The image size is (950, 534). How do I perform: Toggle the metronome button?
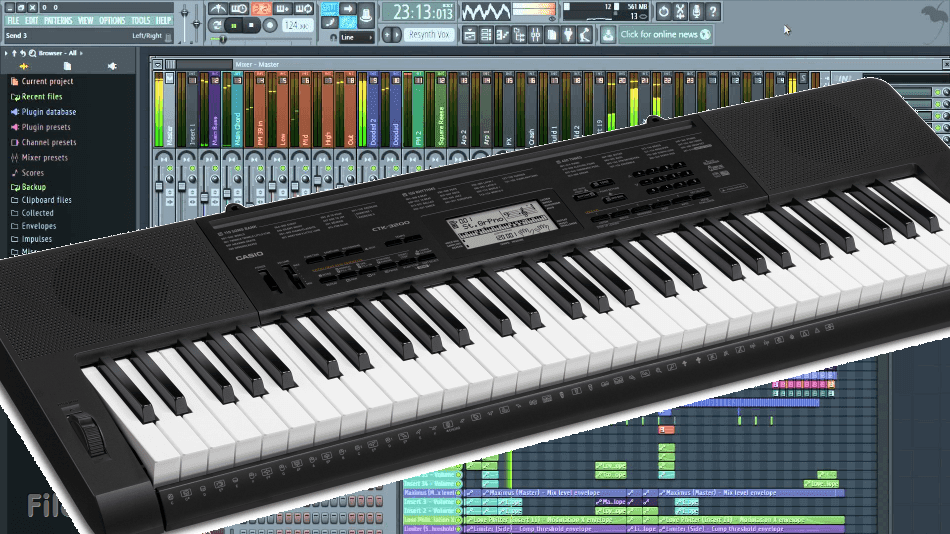218,8
